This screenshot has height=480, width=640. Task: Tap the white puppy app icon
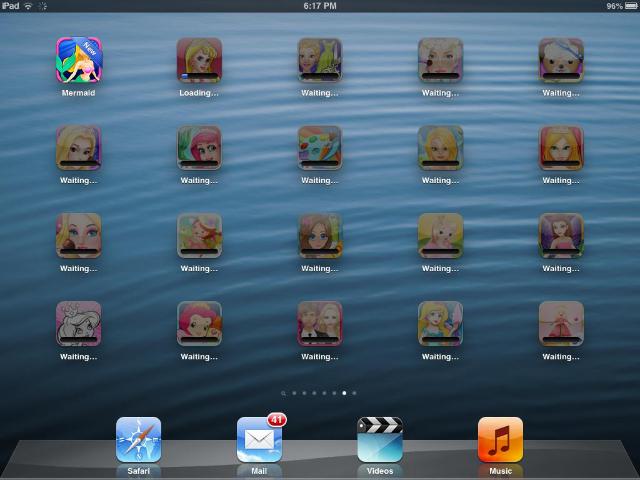[x=561, y=60]
